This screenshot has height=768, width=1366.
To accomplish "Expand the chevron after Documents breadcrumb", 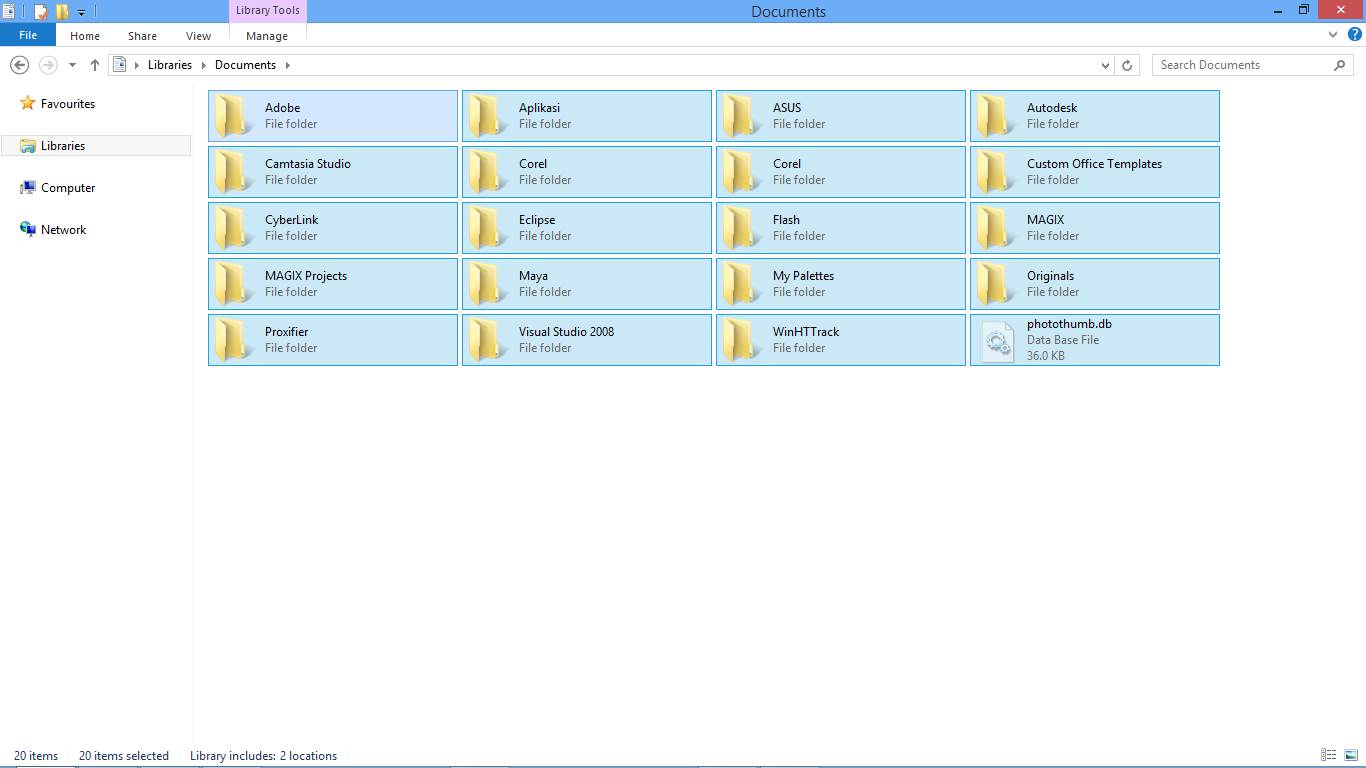I will click(288, 65).
